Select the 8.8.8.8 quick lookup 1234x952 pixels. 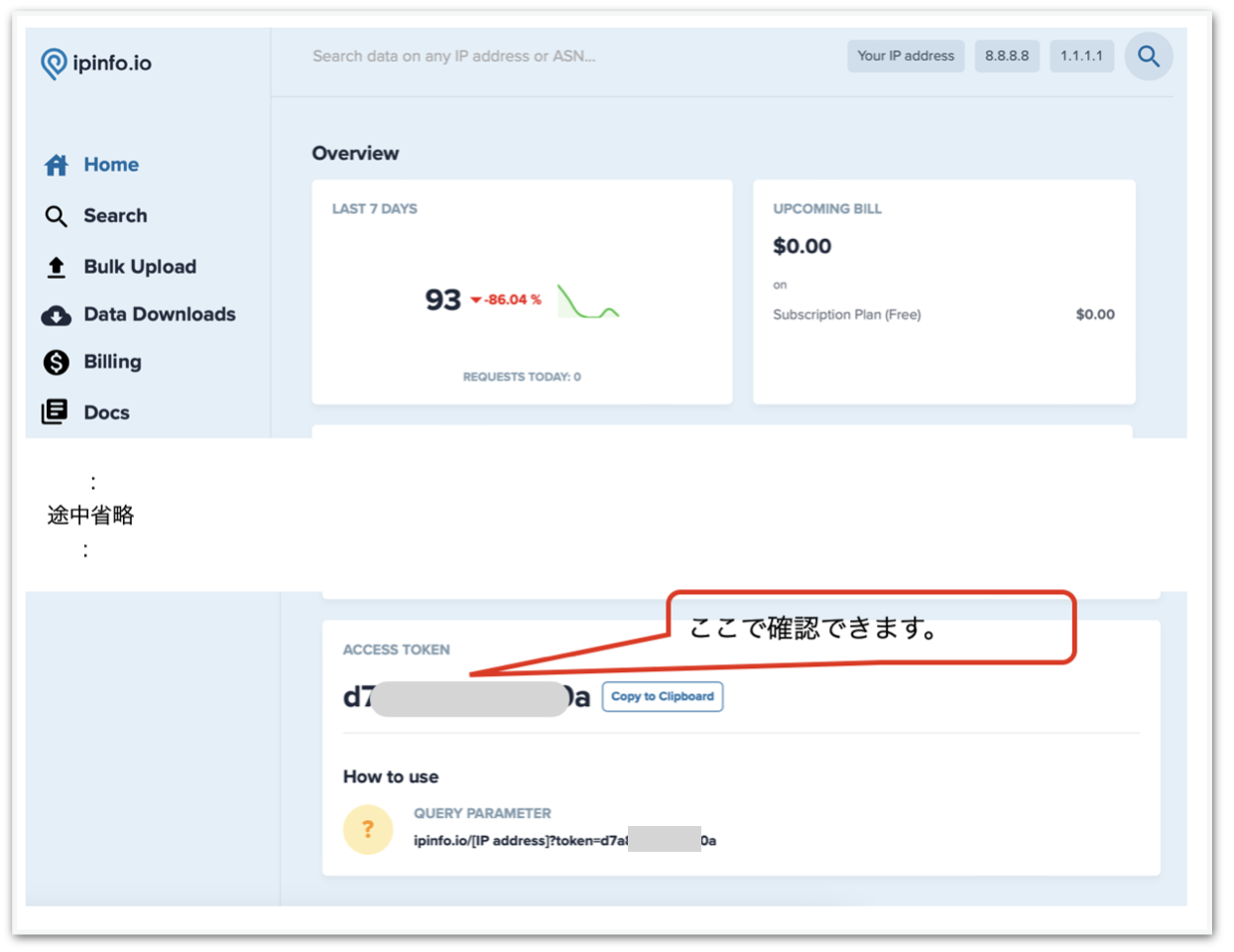click(1007, 56)
